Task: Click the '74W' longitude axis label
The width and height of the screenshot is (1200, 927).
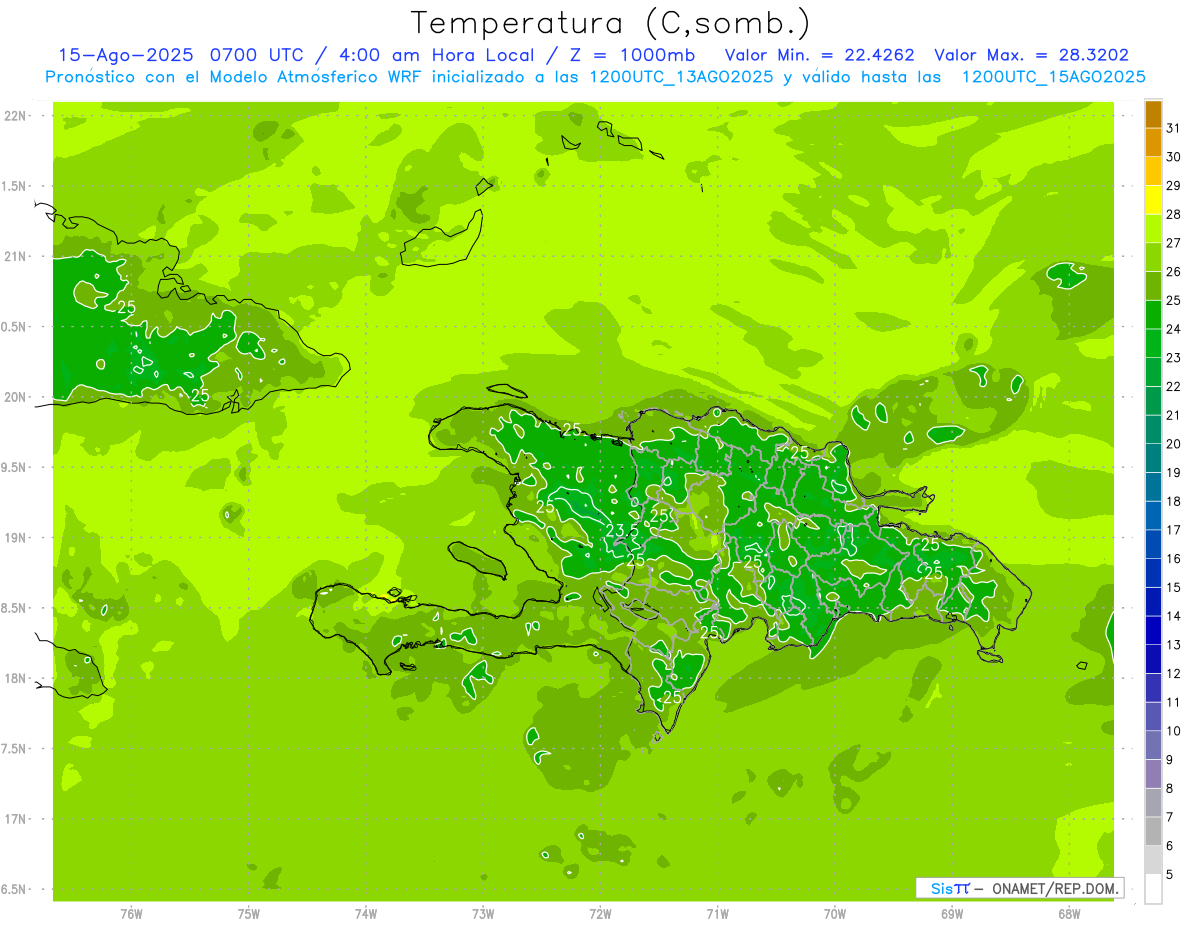Action: (366, 914)
